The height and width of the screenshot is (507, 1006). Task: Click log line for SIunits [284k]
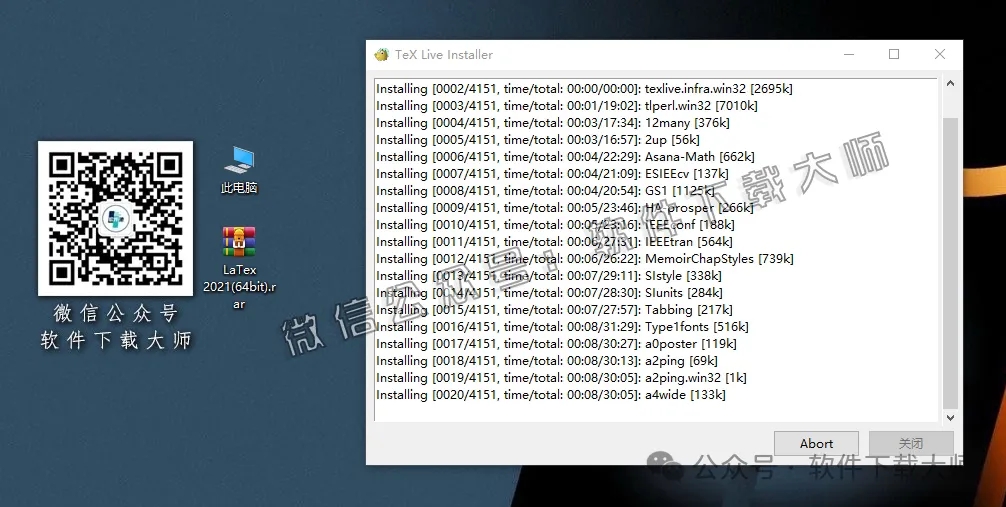click(549, 293)
